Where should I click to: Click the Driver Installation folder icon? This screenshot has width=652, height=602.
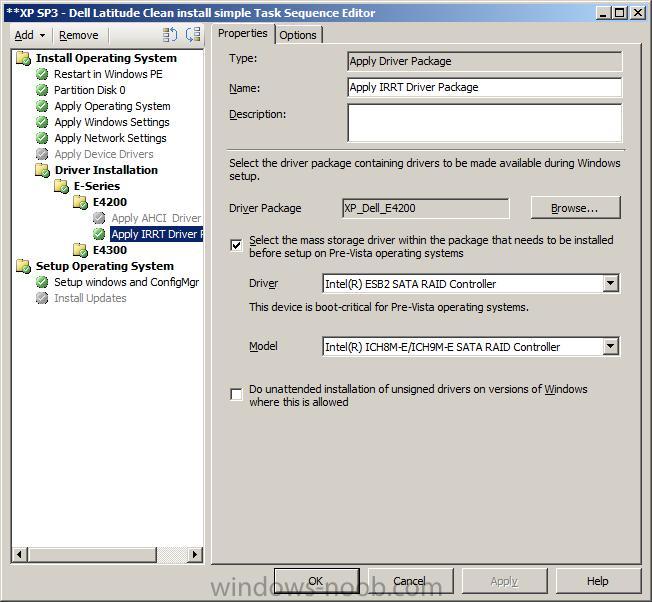(42, 170)
